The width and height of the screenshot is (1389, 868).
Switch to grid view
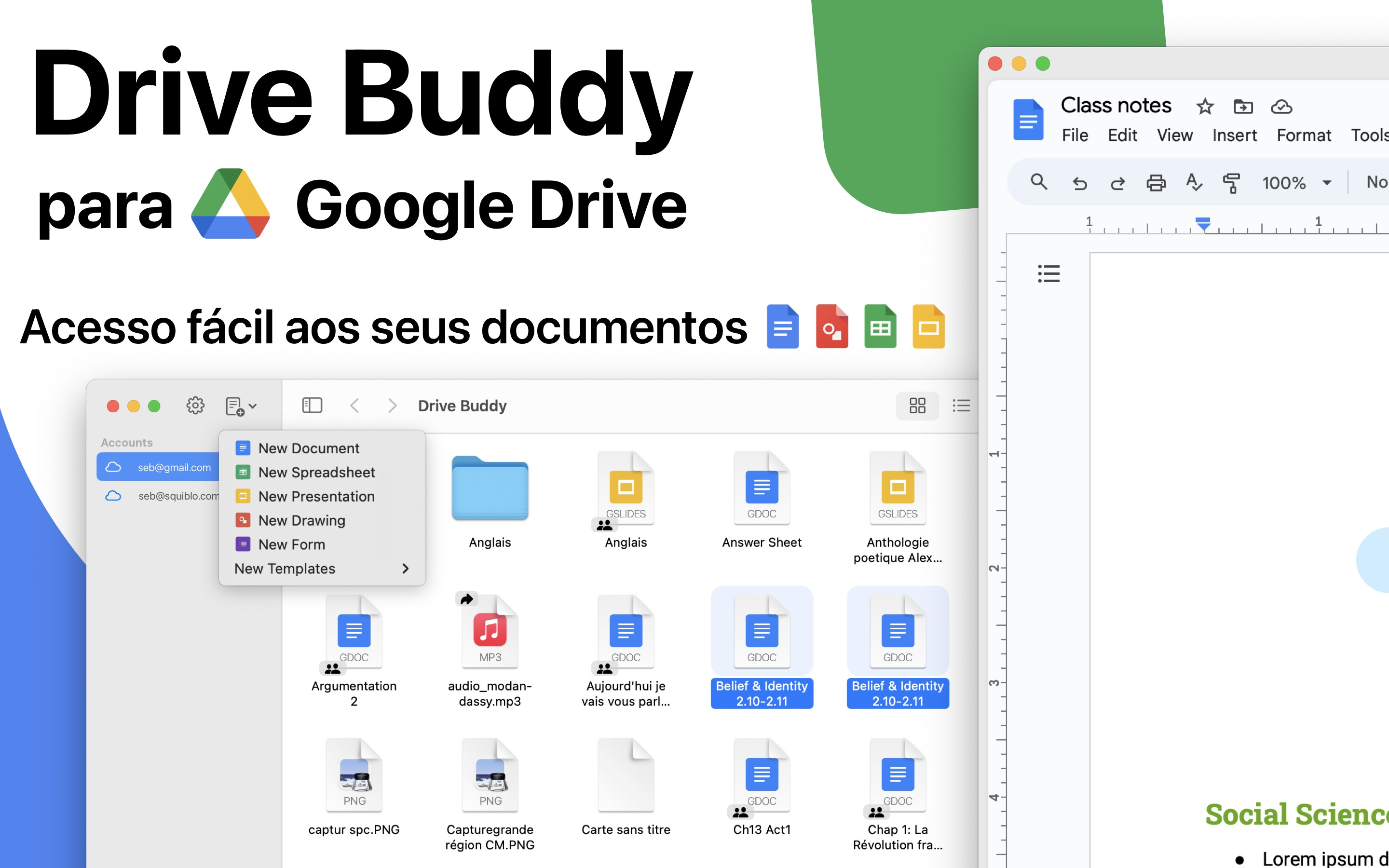tap(917, 406)
